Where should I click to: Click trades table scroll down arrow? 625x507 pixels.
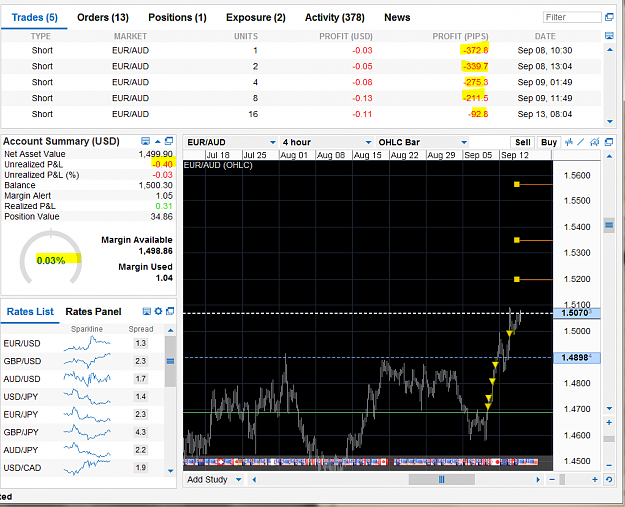pos(609,121)
